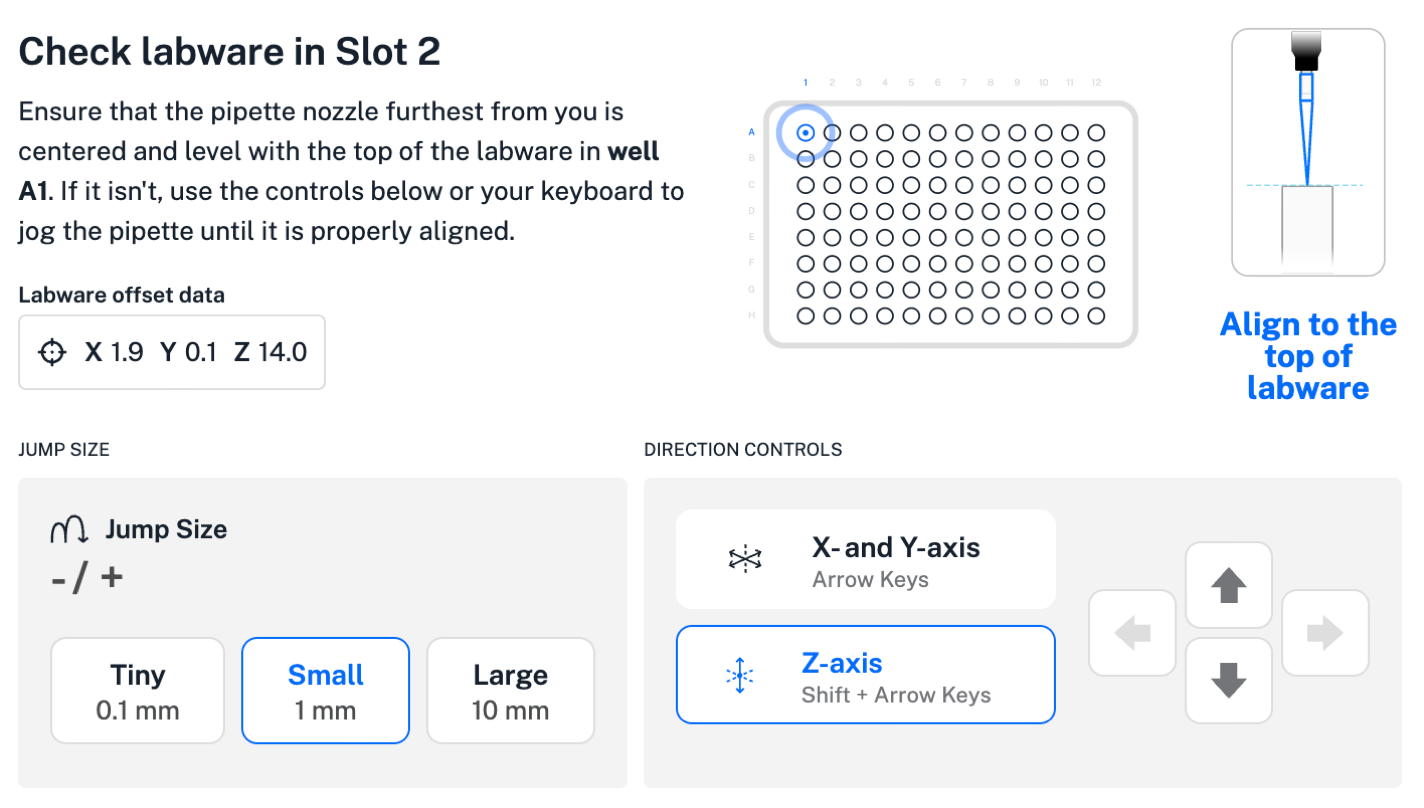Click the right arrow jog button
Image resolution: width=1424 pixels, height=808 pixels.
click(x=1325, y=633)
